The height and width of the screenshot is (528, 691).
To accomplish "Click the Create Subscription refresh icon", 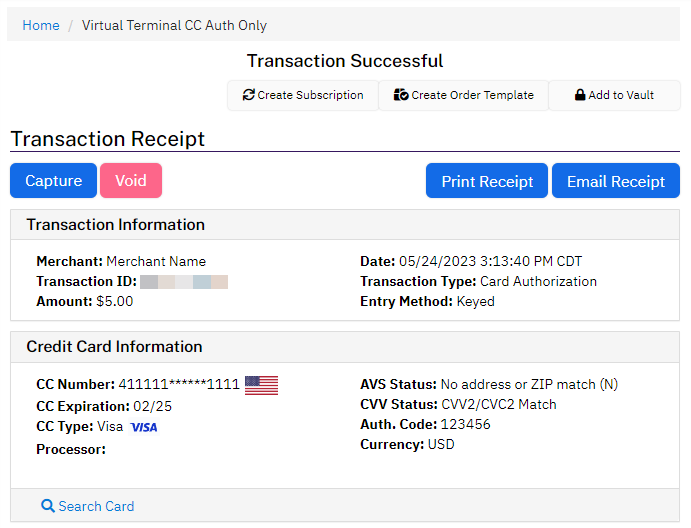I will pyautogui.click(x=249, y=95).
